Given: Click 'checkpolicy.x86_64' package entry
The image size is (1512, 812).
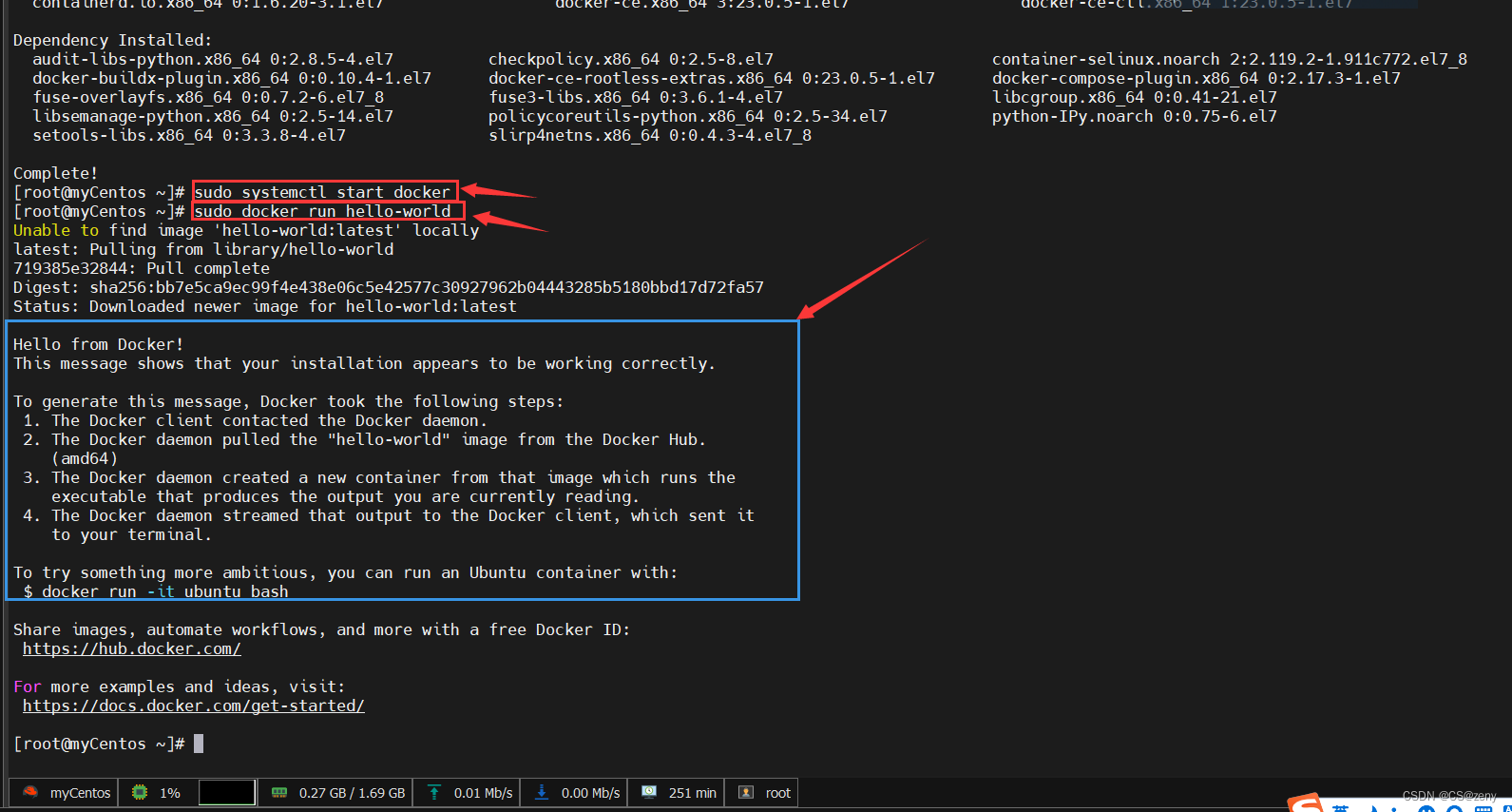Looking at the screenshot, I should pyautogui.click(x=631, y=59).
